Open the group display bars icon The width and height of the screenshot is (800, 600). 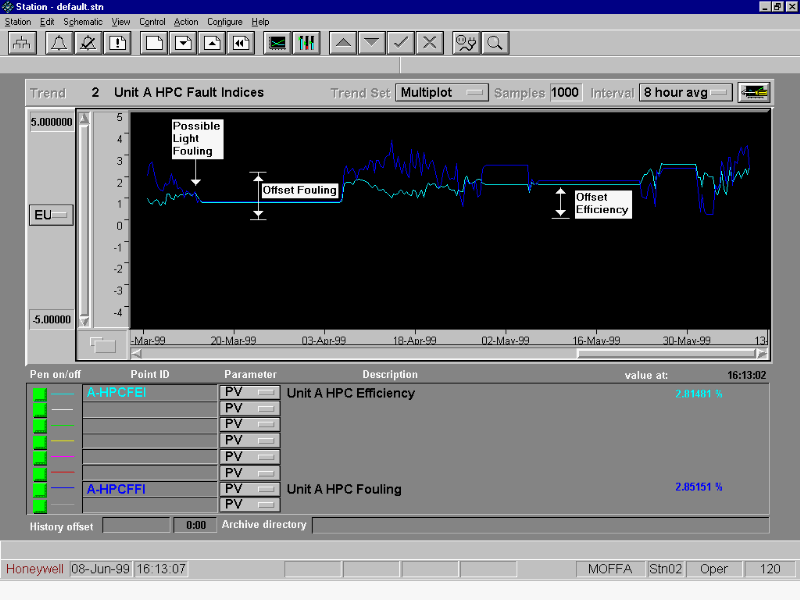307,43
